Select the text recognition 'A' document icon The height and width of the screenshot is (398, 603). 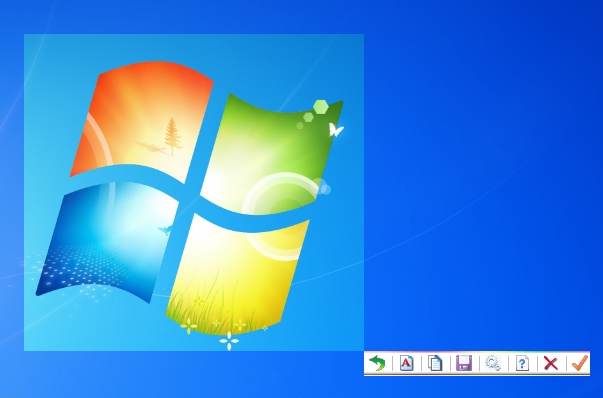pos(406,363)
